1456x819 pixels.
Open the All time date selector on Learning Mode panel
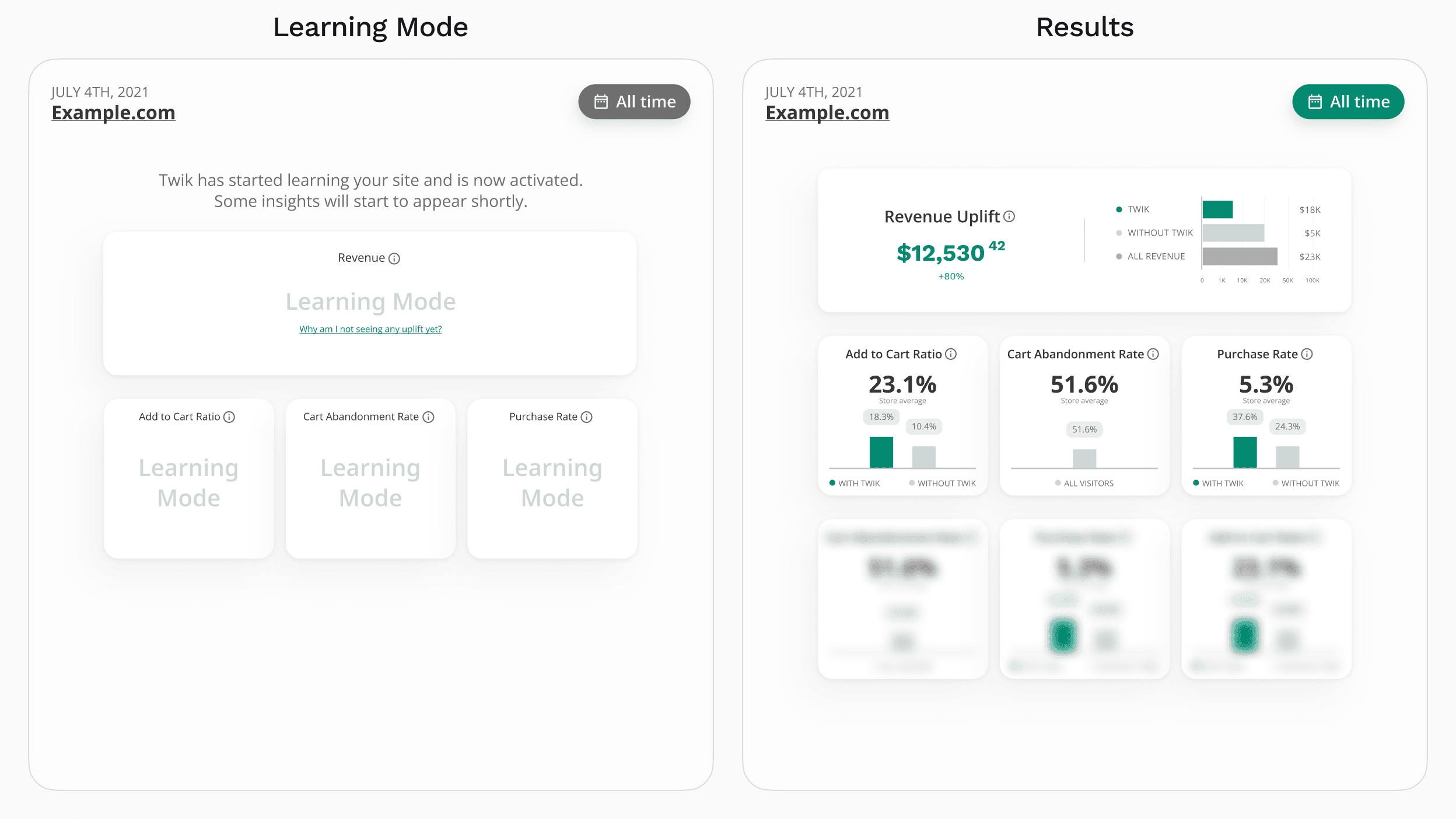point(634,101)
